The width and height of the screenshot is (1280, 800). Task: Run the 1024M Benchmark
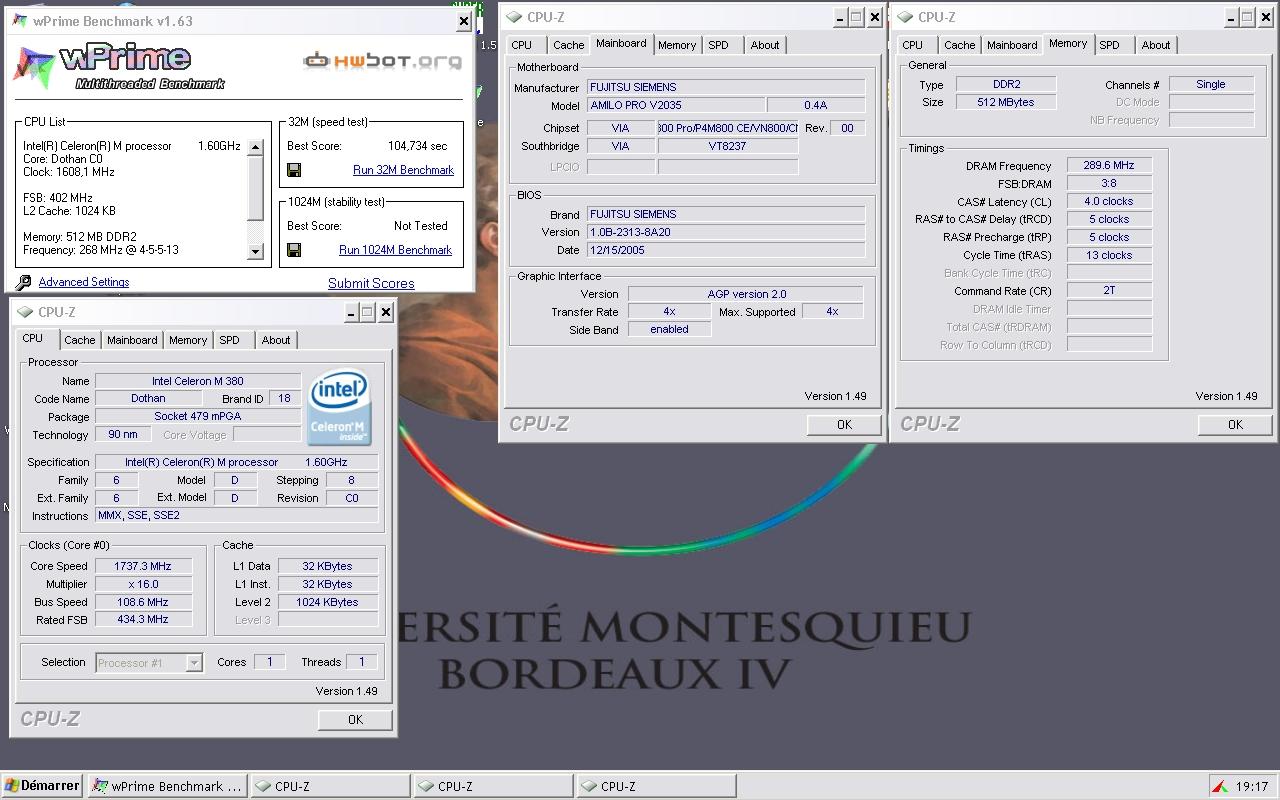[x=395, y=250]
